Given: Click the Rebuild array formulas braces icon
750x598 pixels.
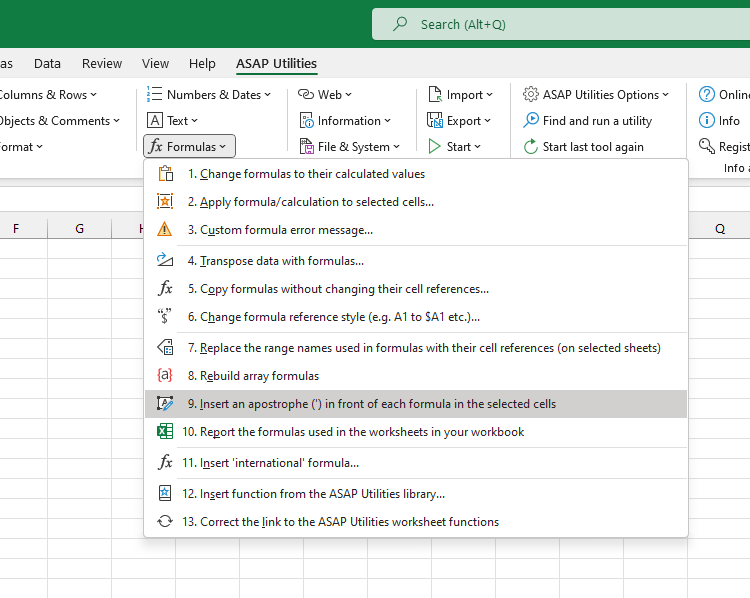Looking at the screenshot, I should click(x=166, y=376).
